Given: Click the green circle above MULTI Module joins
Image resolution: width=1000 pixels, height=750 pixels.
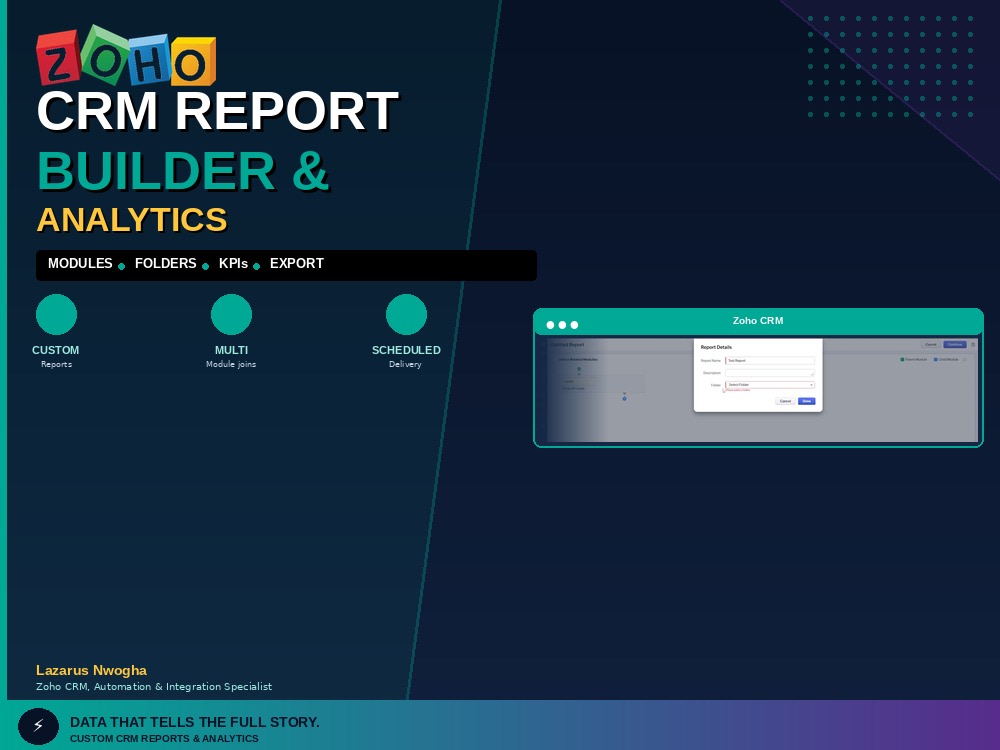Looking at the screenshot, I should [232, 314].
